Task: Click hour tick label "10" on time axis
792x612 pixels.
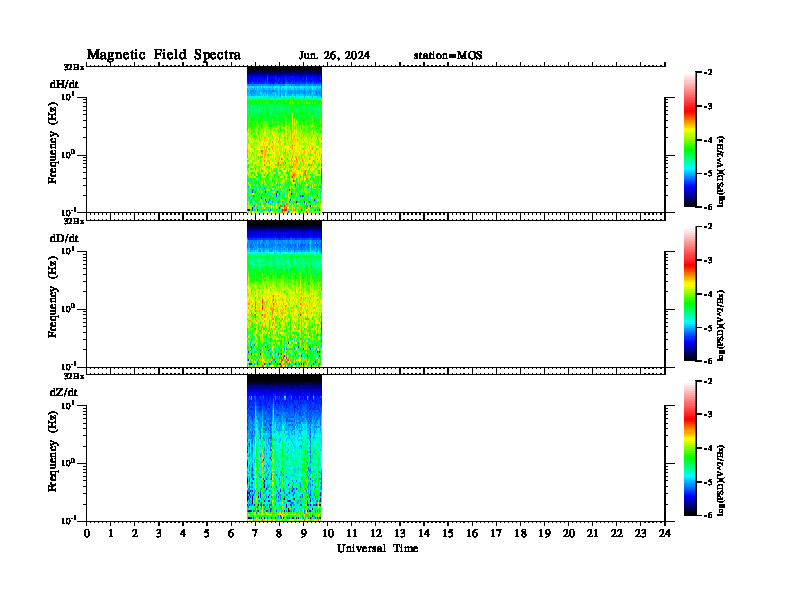Action: tap(327, 533)
